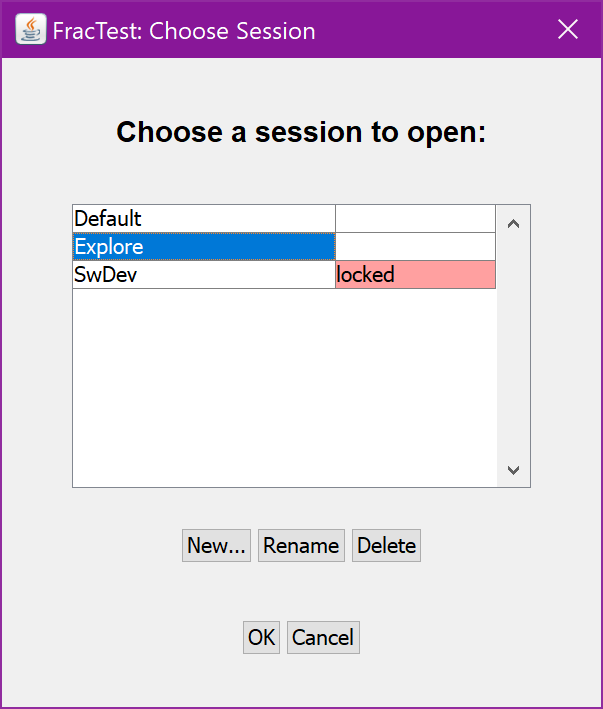Click the empty status cell beside Default
Image resolution: width=603 pixels, height=709 pixels.
pyautogui.click(x=415, y=219)
